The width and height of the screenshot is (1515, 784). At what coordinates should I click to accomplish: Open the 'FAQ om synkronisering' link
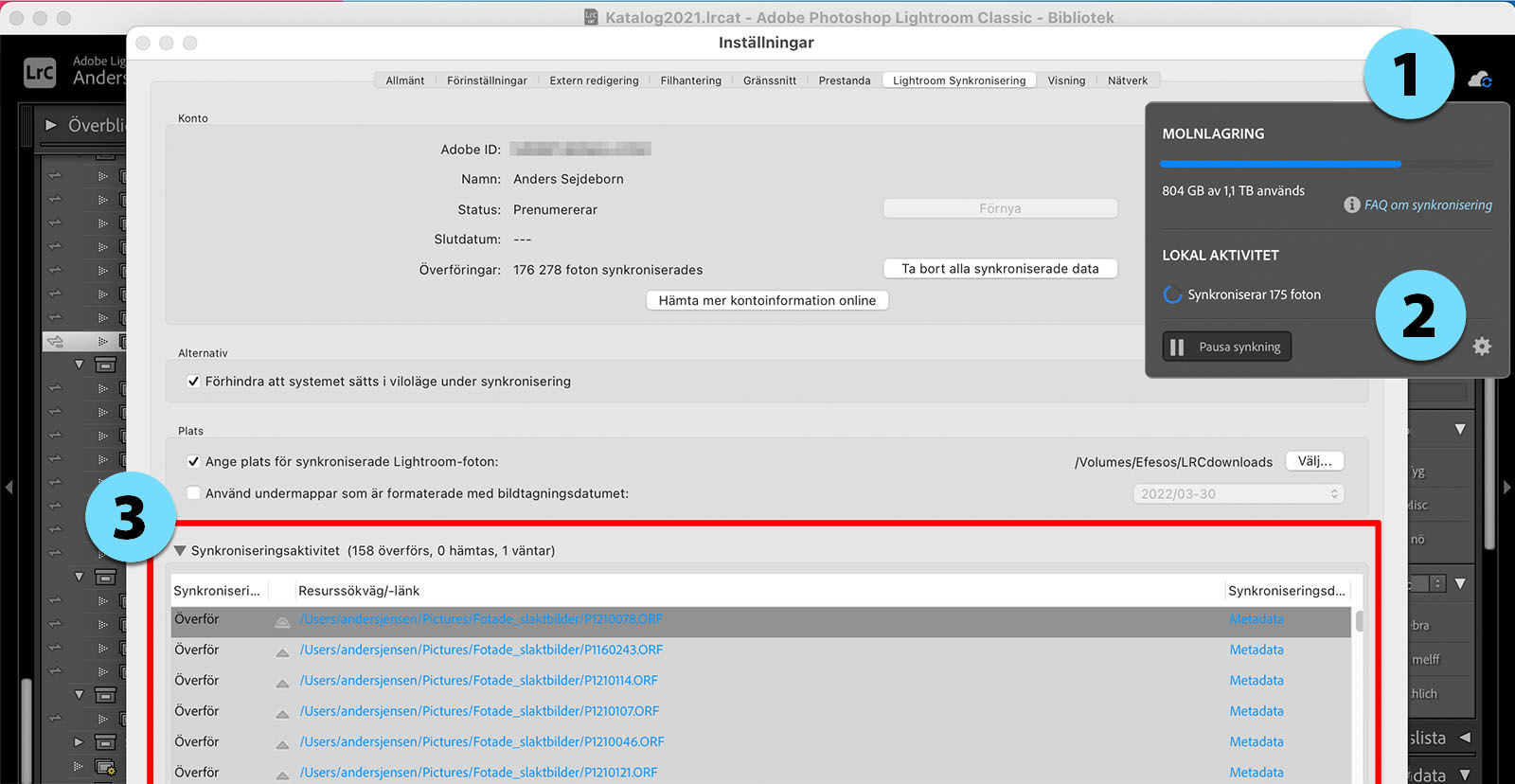click(x=1427, y=205)
